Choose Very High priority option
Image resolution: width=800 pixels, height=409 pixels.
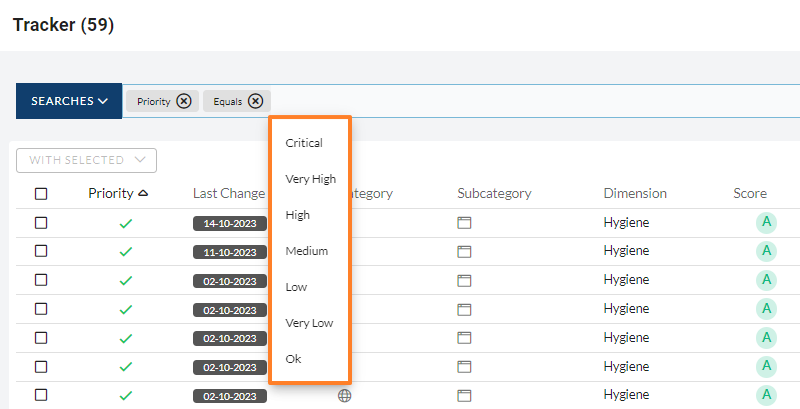[x=310, y=179]
